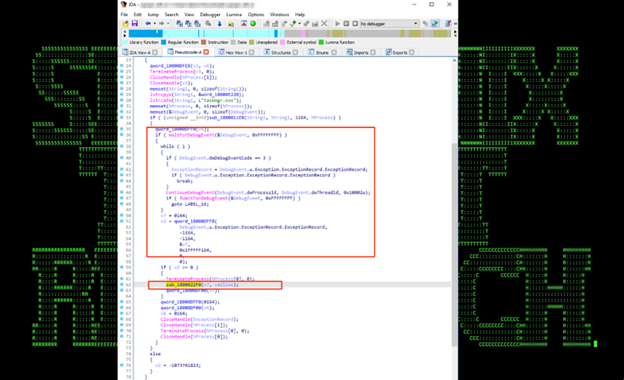Click the second search toolbar icon
This screenshot has width=624, height=380.
pos(188,24)
